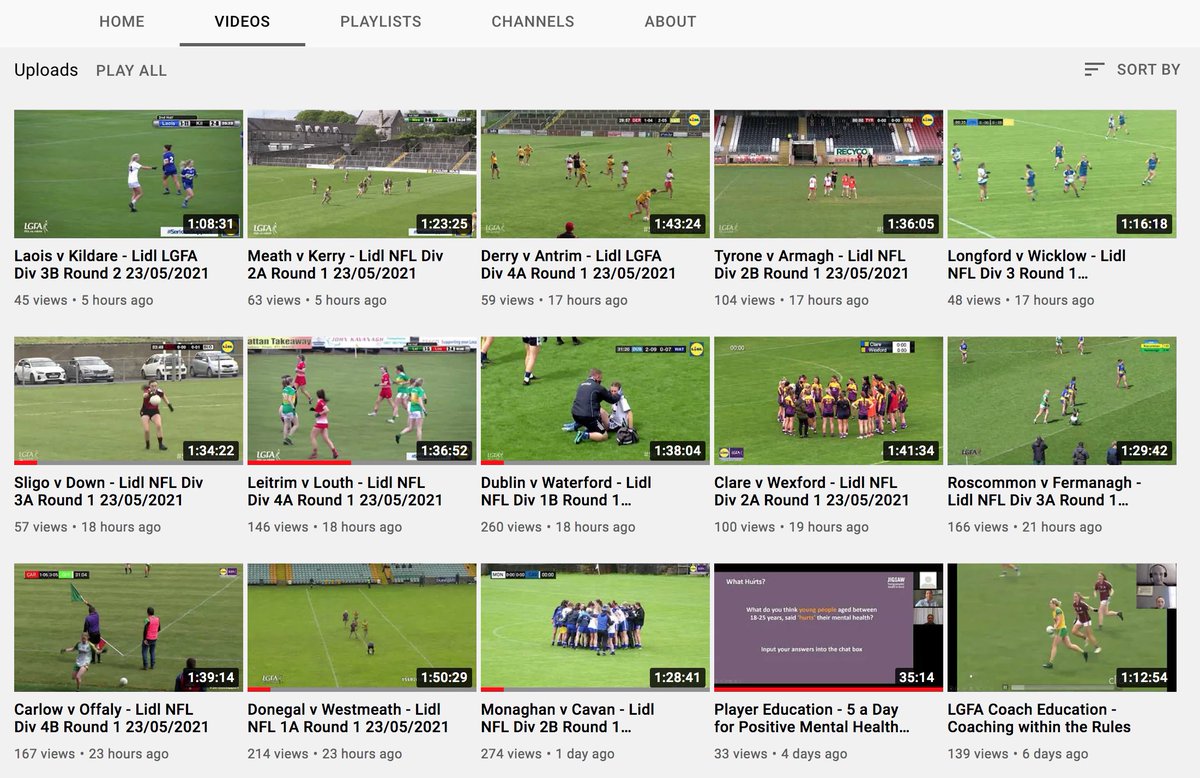Viewport: 1200px width, 778px height.
Task: Open Clare v Wexford video thumbnail
Action: [828, 401]
